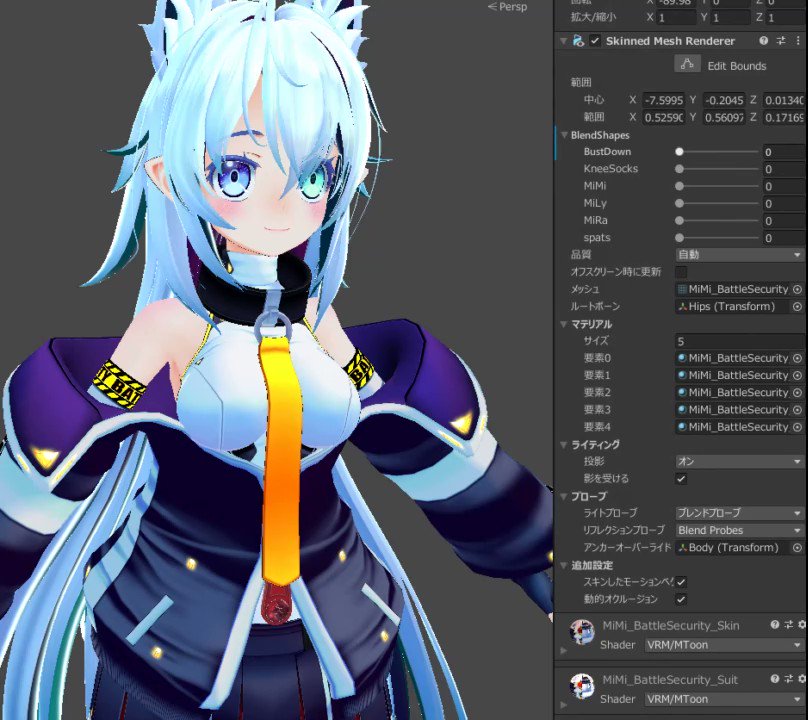The width and height of the screenshot is (808, 720).
Task: Click the MiMi_BattleSecurity_Suit material name
Action: point(670,680)
